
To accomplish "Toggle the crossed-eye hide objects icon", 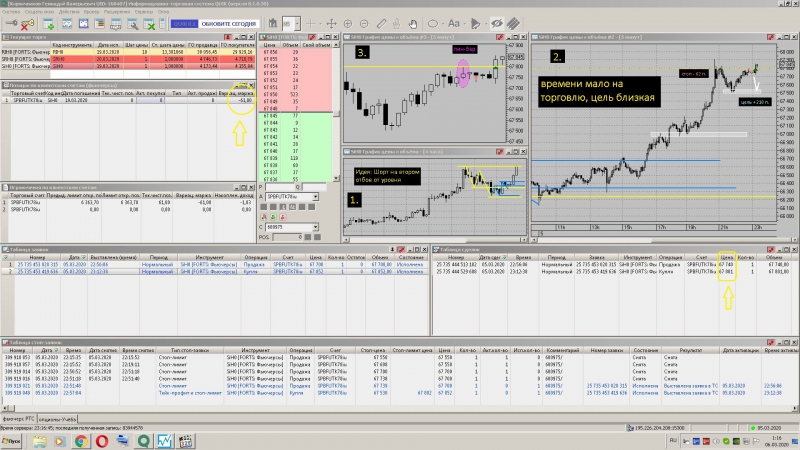I will [496, 23].
